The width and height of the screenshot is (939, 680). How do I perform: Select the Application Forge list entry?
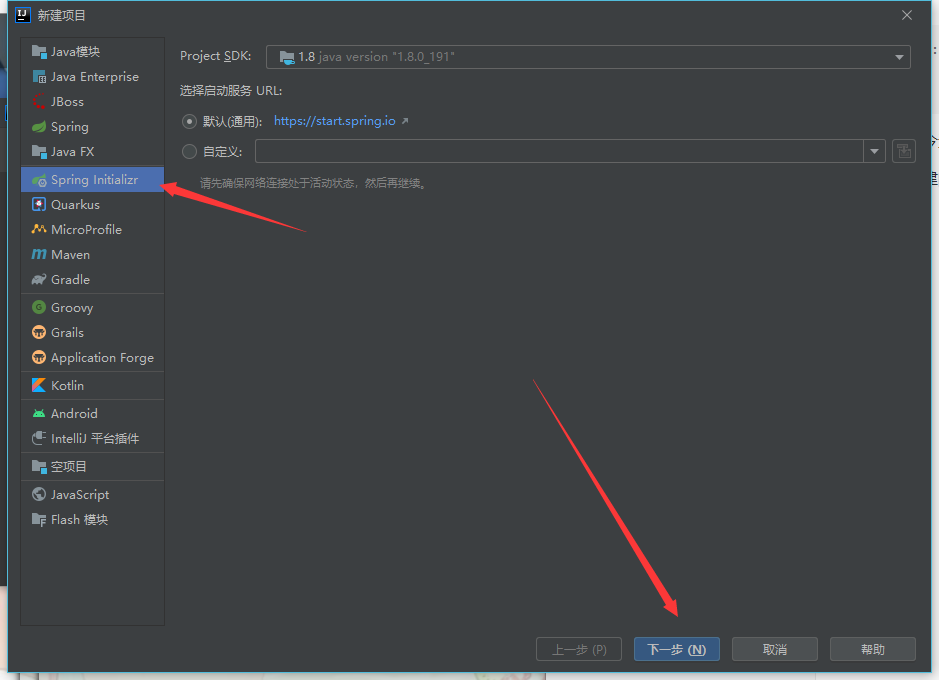(x=92, y=358)
